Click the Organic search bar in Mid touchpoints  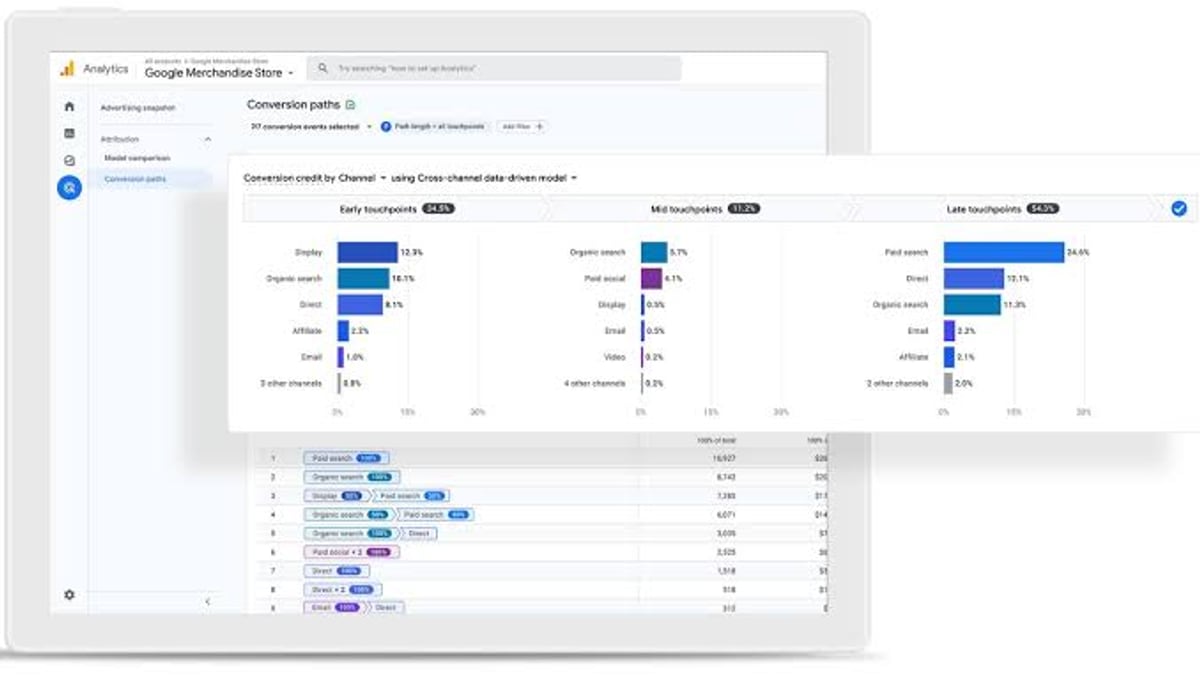pyautogui.click(x=654, y=253)
